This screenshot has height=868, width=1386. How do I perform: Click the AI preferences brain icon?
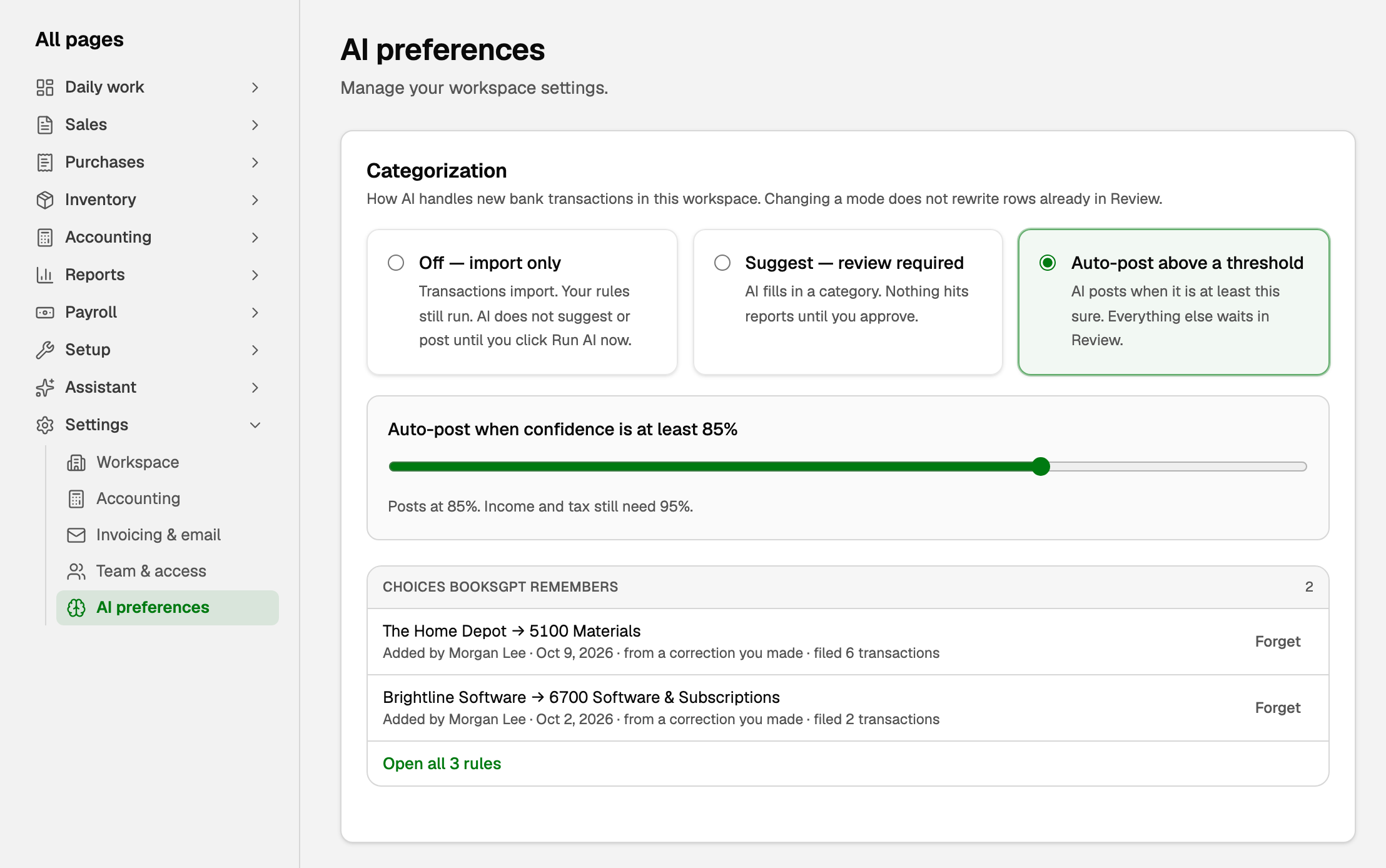click(76, 608)
